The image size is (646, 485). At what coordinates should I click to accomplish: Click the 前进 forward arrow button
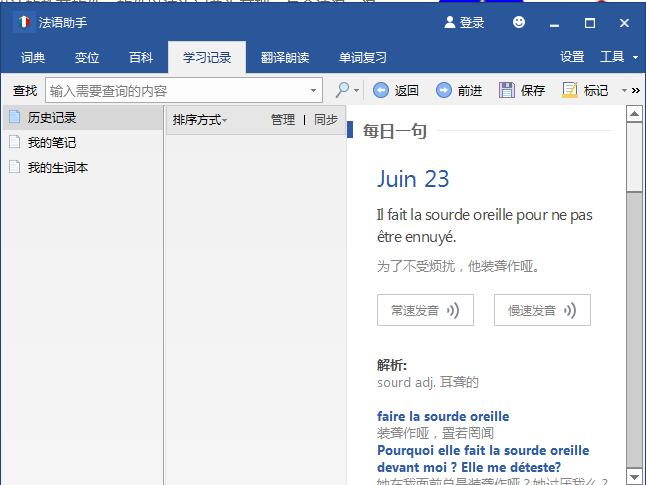tap(444, 90)
